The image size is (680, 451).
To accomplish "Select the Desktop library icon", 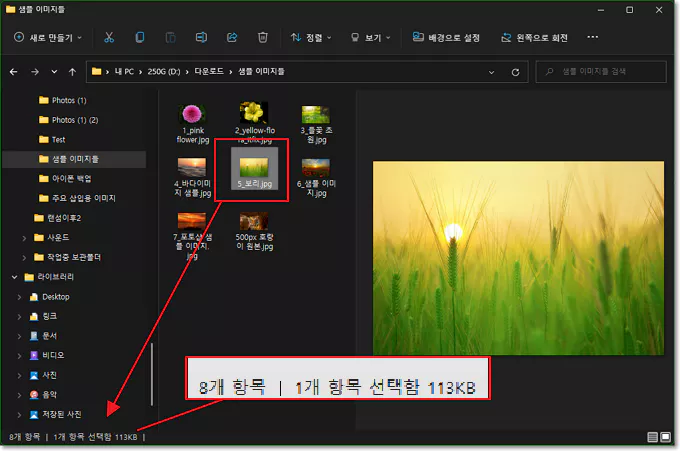I will (x=34, y=297).
